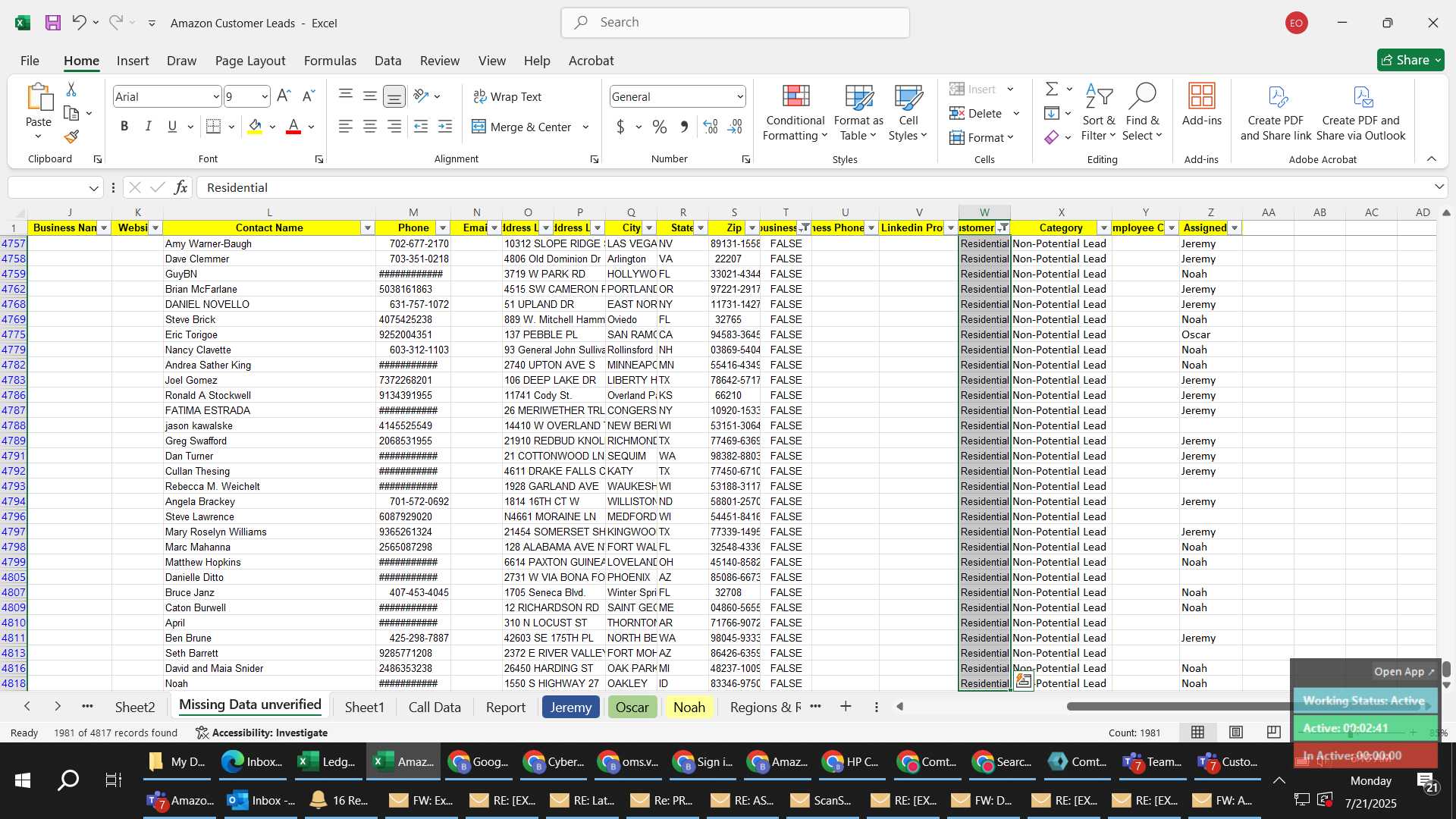
Task: Click the Delete cells button
Action: [977, 113]
